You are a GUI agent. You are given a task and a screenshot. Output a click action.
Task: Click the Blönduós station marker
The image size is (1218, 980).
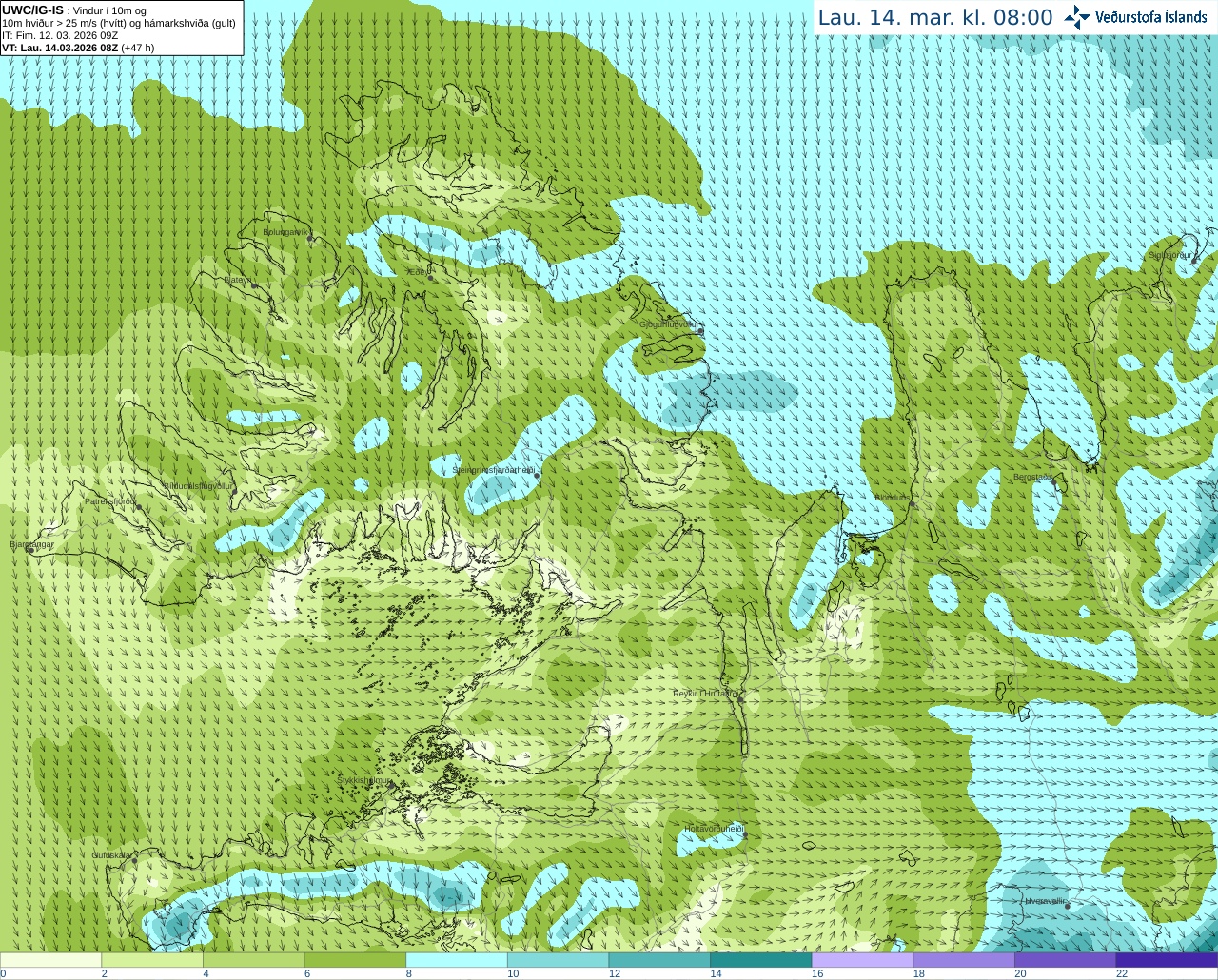[913, 504]
